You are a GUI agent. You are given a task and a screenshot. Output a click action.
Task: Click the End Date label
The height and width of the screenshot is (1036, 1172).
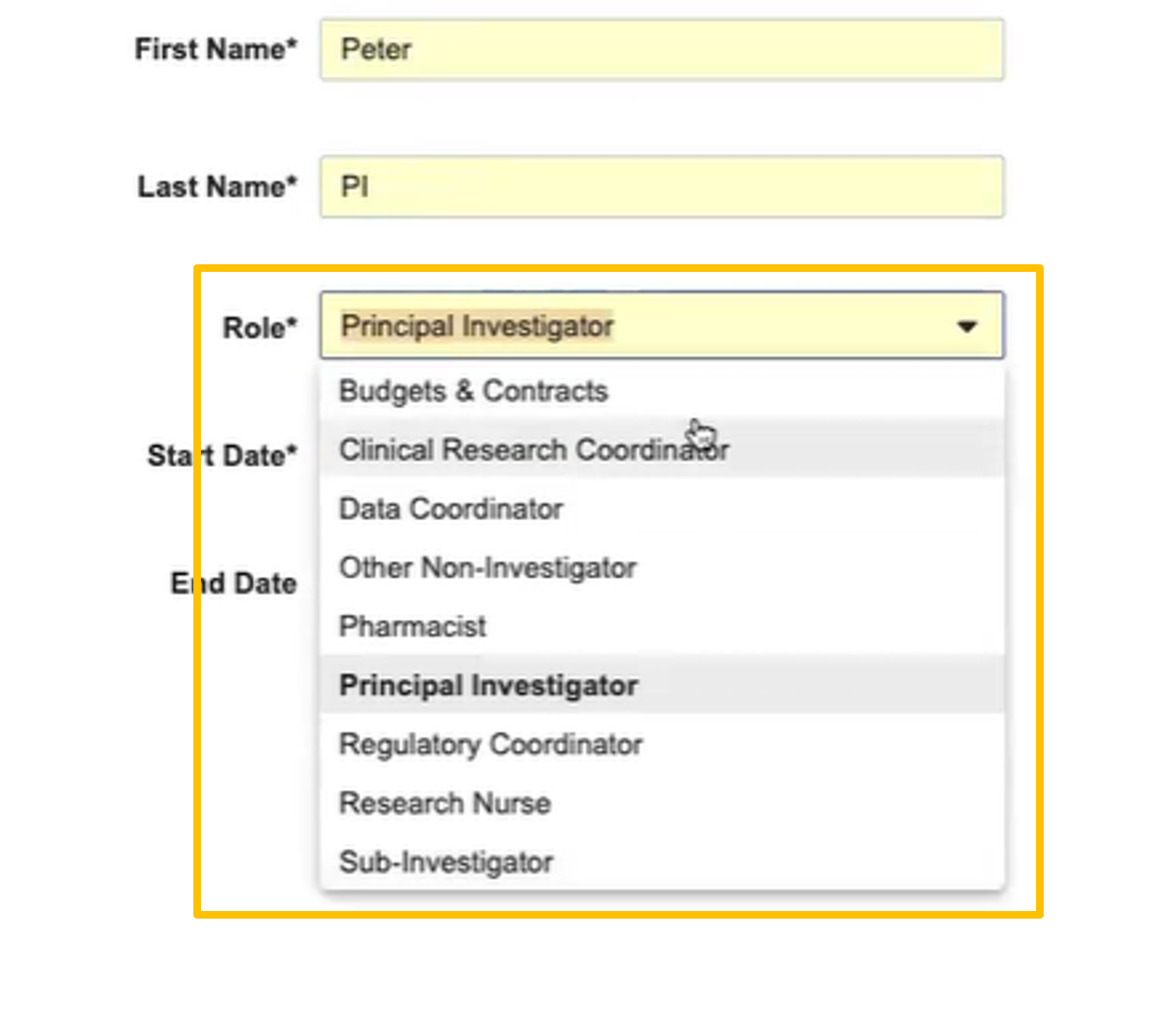pyautogui.click(x=234, y=583)
